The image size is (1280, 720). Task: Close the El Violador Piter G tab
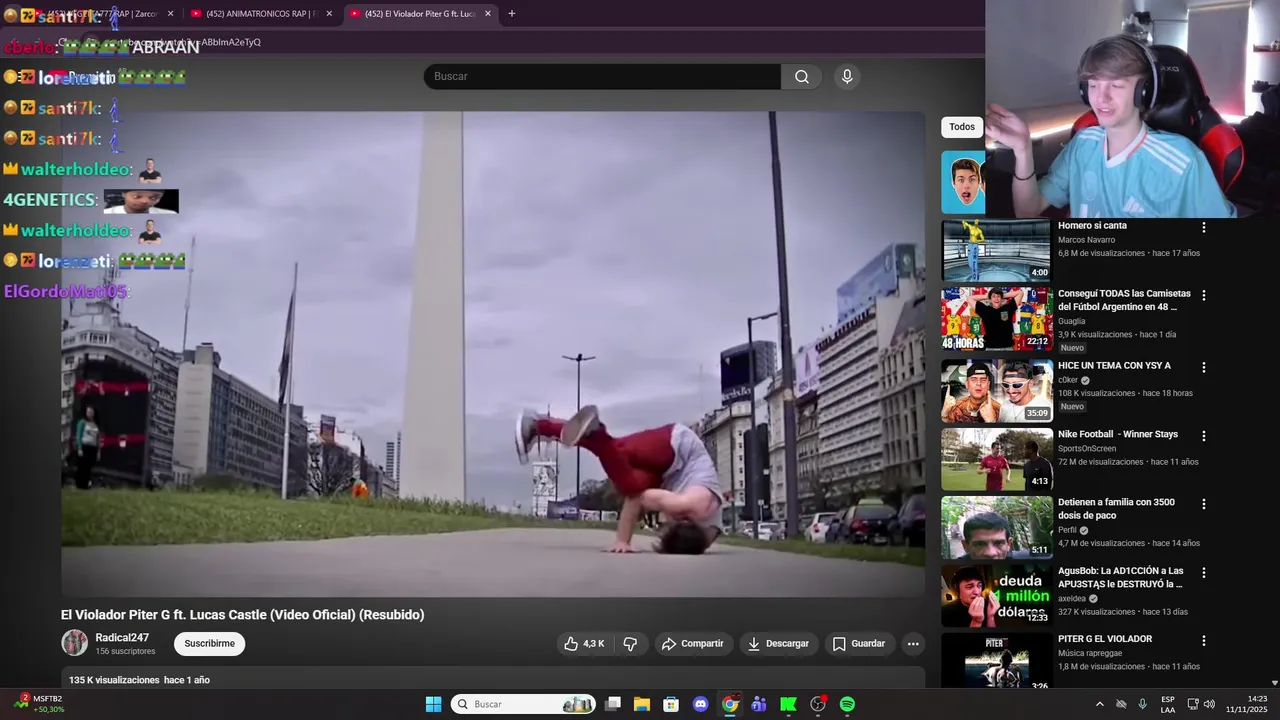tap(488, 14)
